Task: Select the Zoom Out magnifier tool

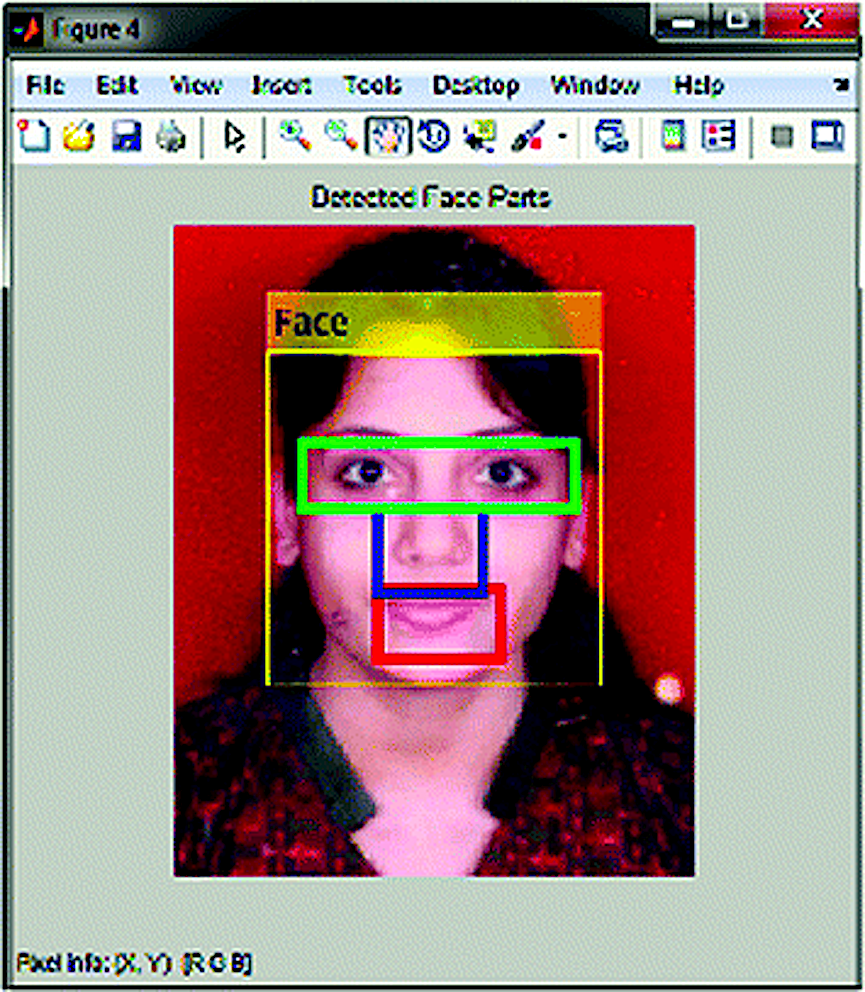Action: (x=342, y=137)
